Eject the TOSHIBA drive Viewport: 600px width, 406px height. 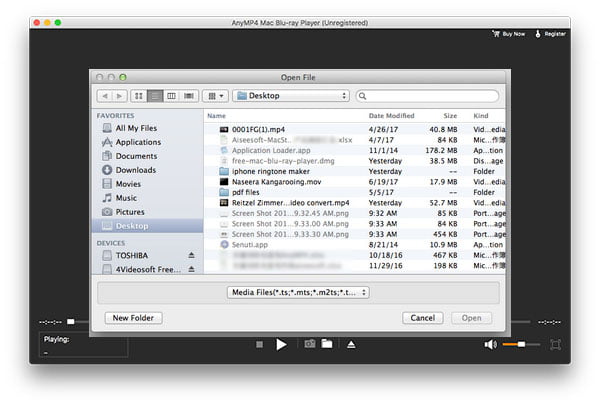click(x=191, y=255)
